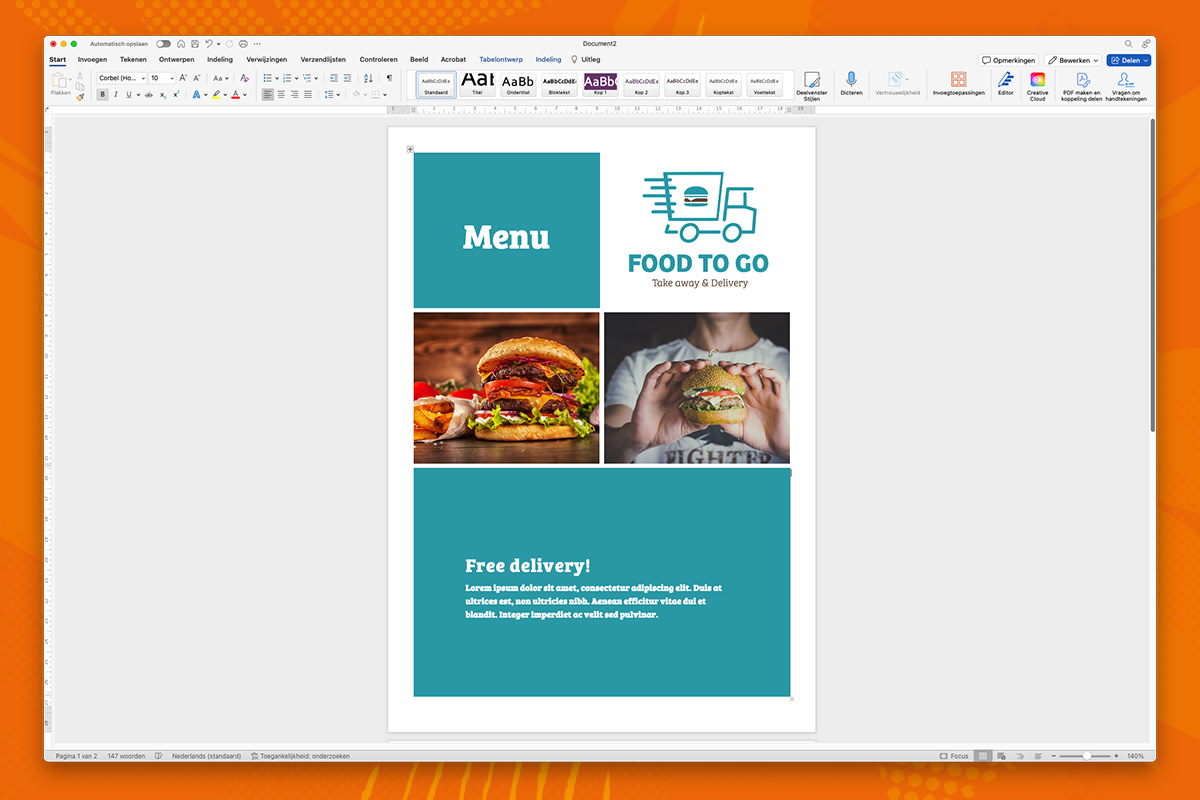
Task: Apply the Kop 2 style
Action: (x=641, y=85)
